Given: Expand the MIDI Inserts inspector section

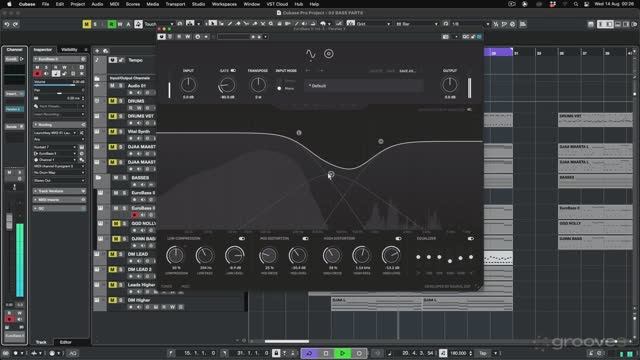Looking at the screenshot, I should pos(60,200).
